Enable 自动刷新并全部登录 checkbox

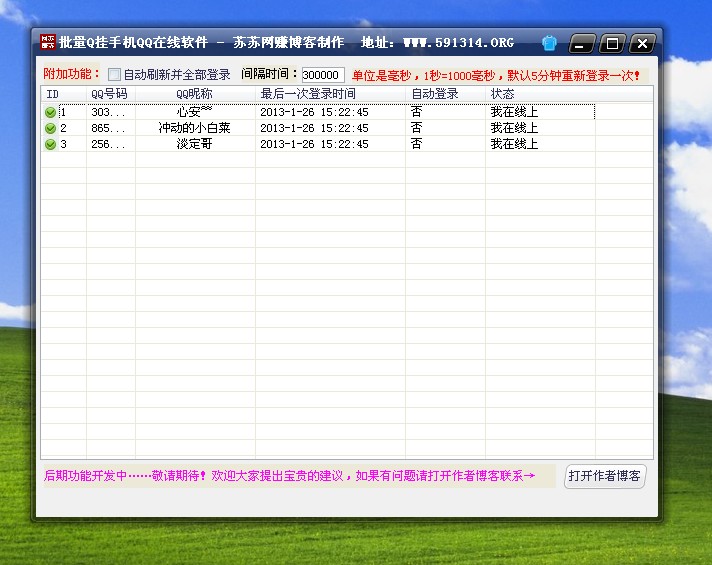(x=114, y=74)
